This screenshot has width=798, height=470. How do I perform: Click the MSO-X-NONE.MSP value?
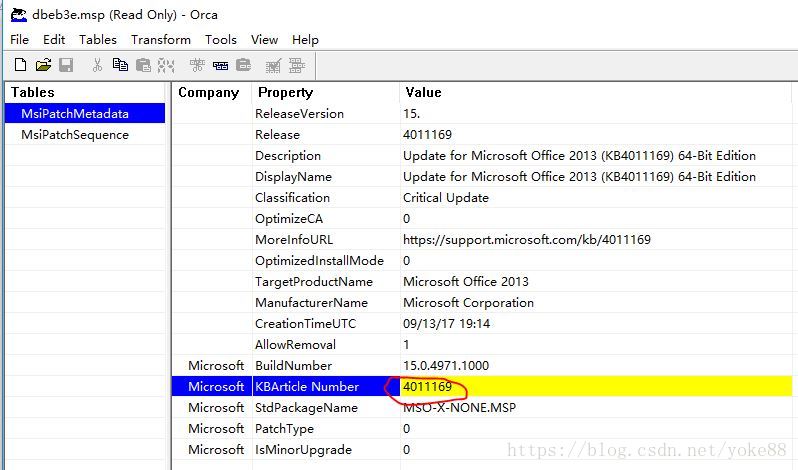pyautogui.click(x=460, y=407)
